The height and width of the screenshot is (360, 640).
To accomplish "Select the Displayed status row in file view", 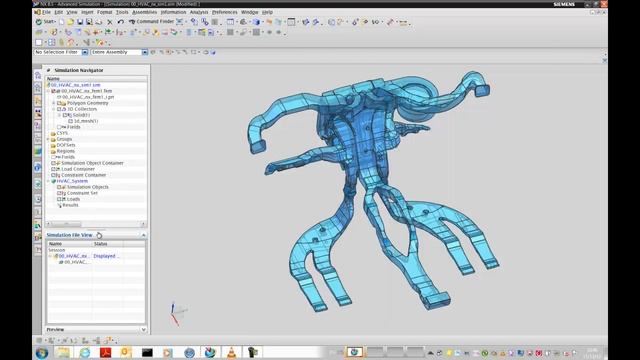I will 106,256.
